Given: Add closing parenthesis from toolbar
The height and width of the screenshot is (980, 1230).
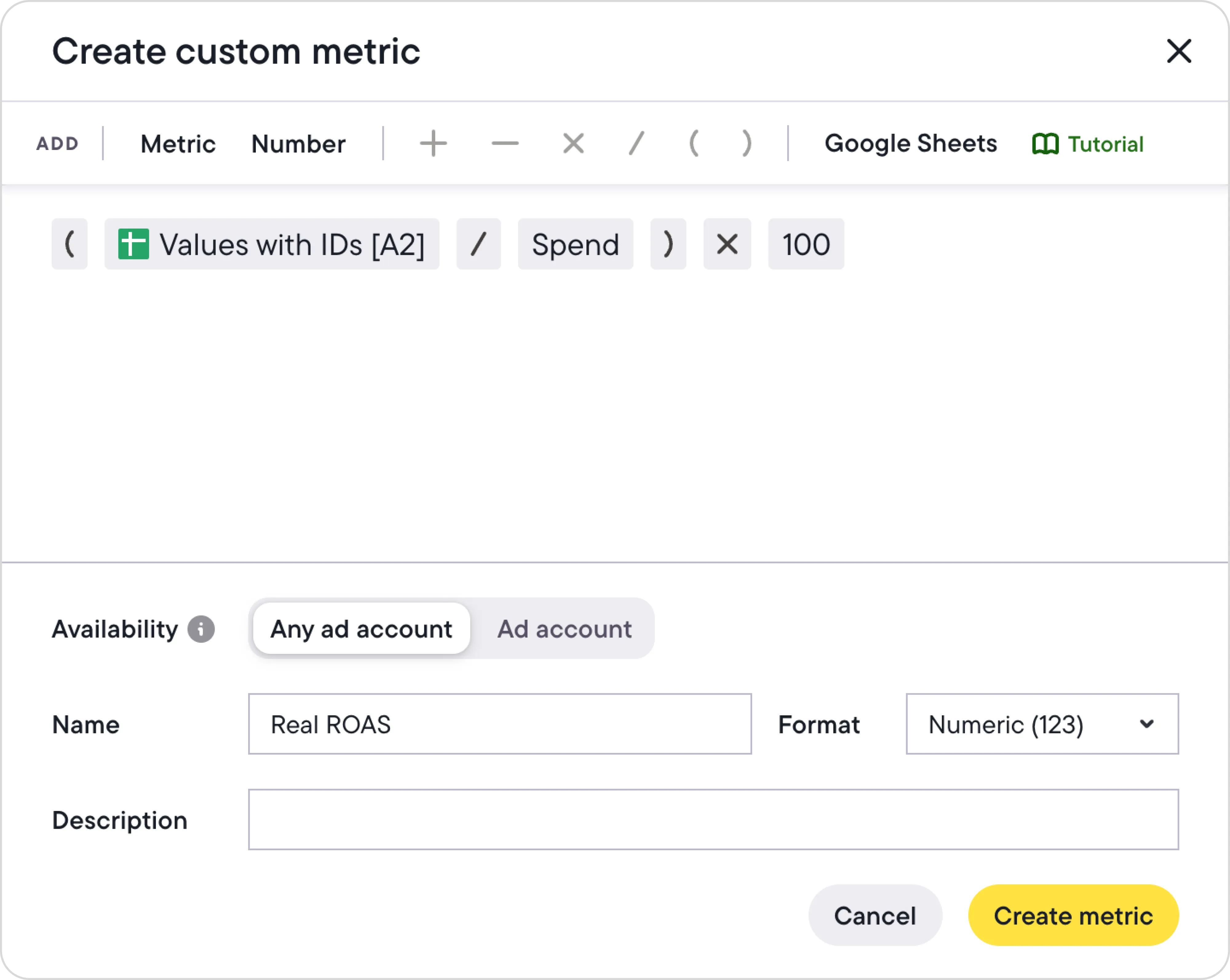Looking at the screenshot, I should click(746, 143).
